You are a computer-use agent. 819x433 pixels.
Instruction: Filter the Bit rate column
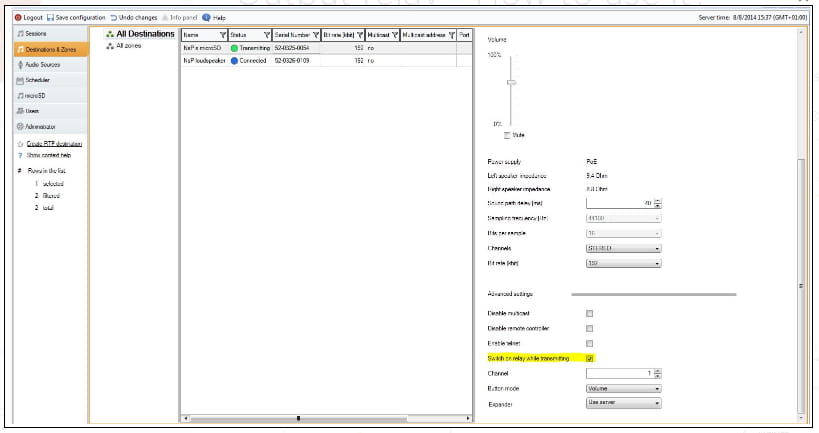[x=360, y=35]
